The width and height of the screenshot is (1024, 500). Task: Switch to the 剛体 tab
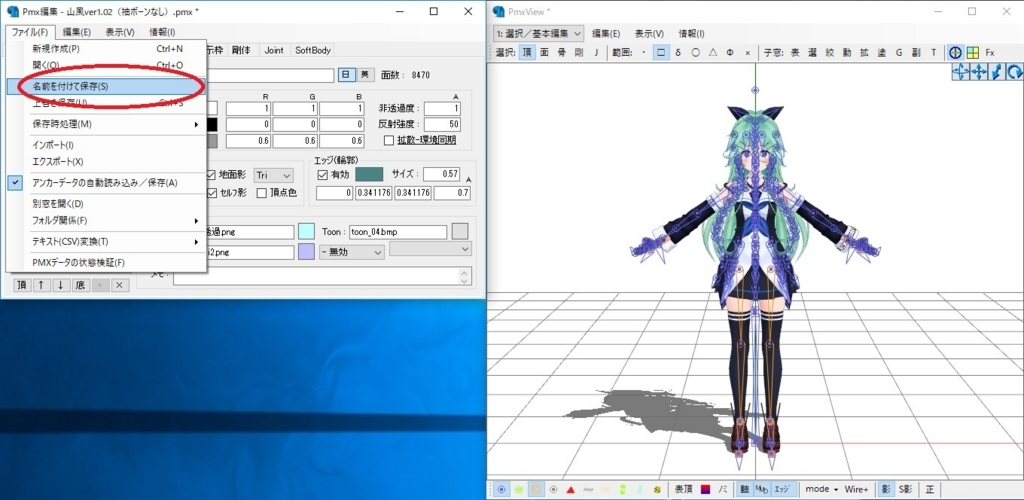point(242,50)
